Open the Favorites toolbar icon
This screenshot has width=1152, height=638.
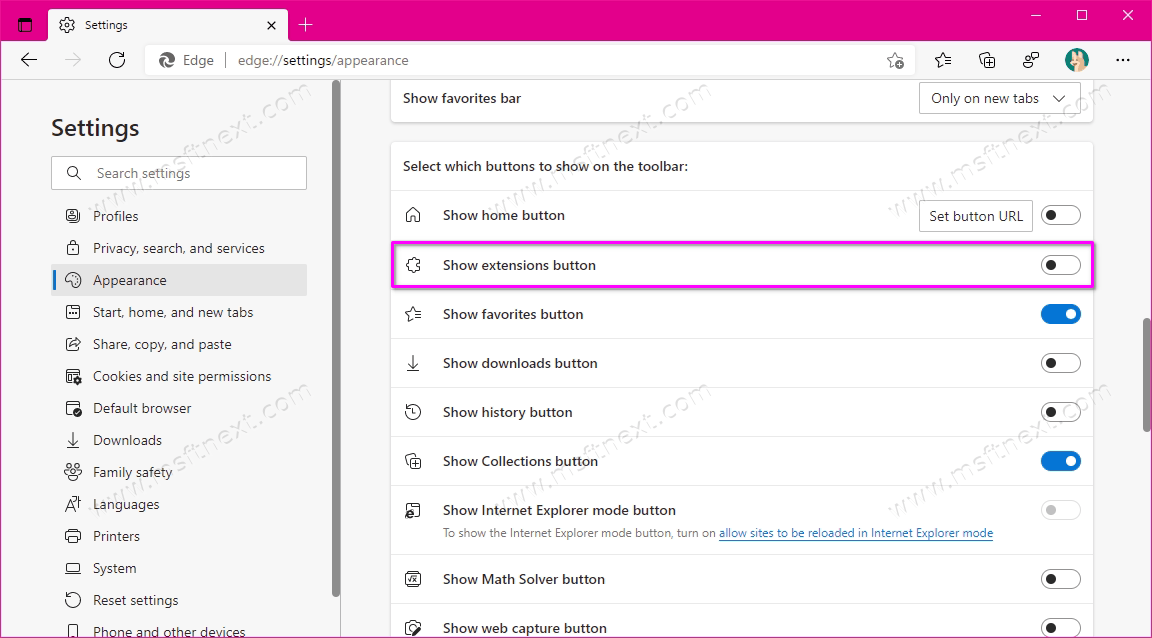tap(943, 60)
